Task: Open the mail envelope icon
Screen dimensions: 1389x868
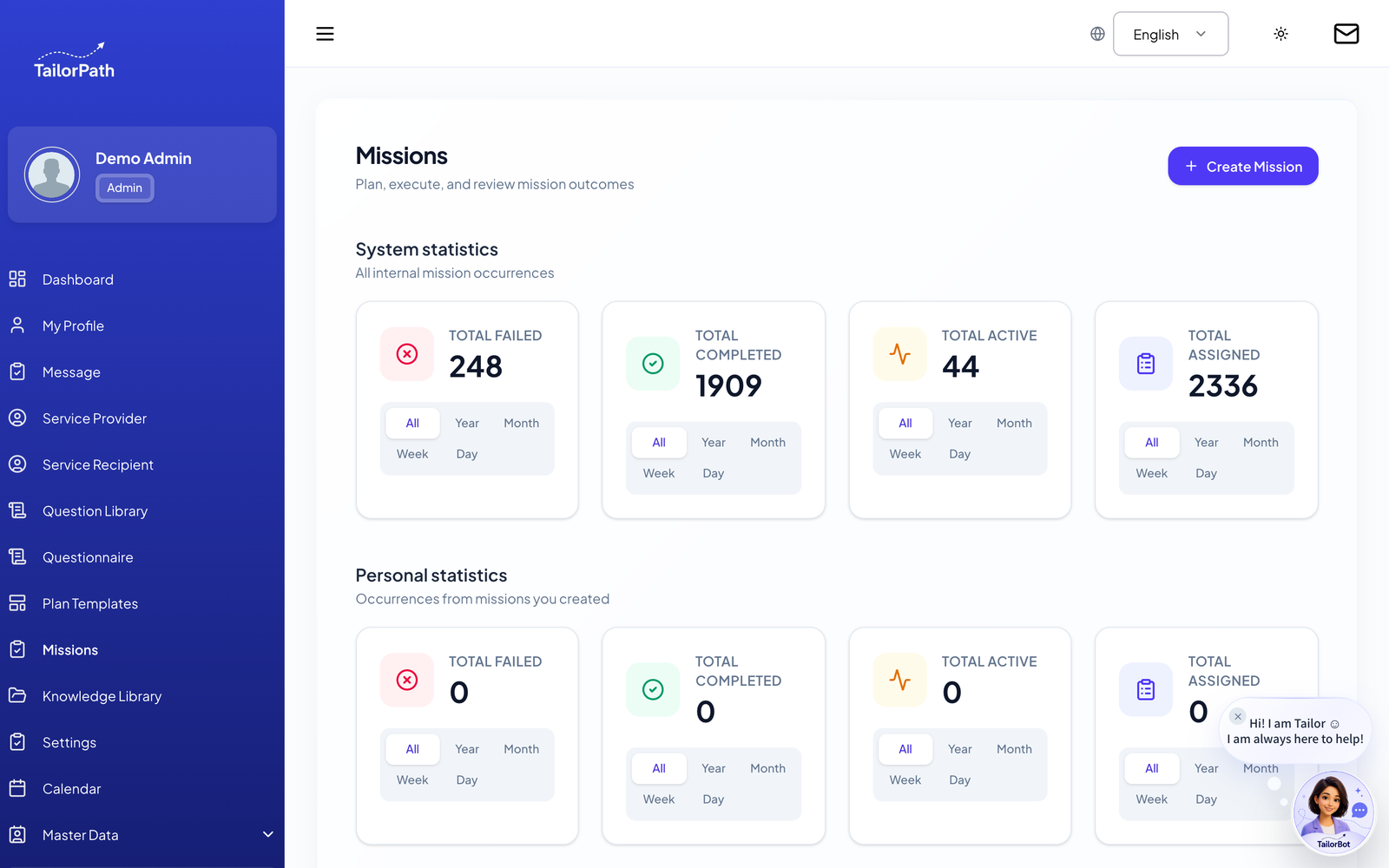Action: (1346, 34)
